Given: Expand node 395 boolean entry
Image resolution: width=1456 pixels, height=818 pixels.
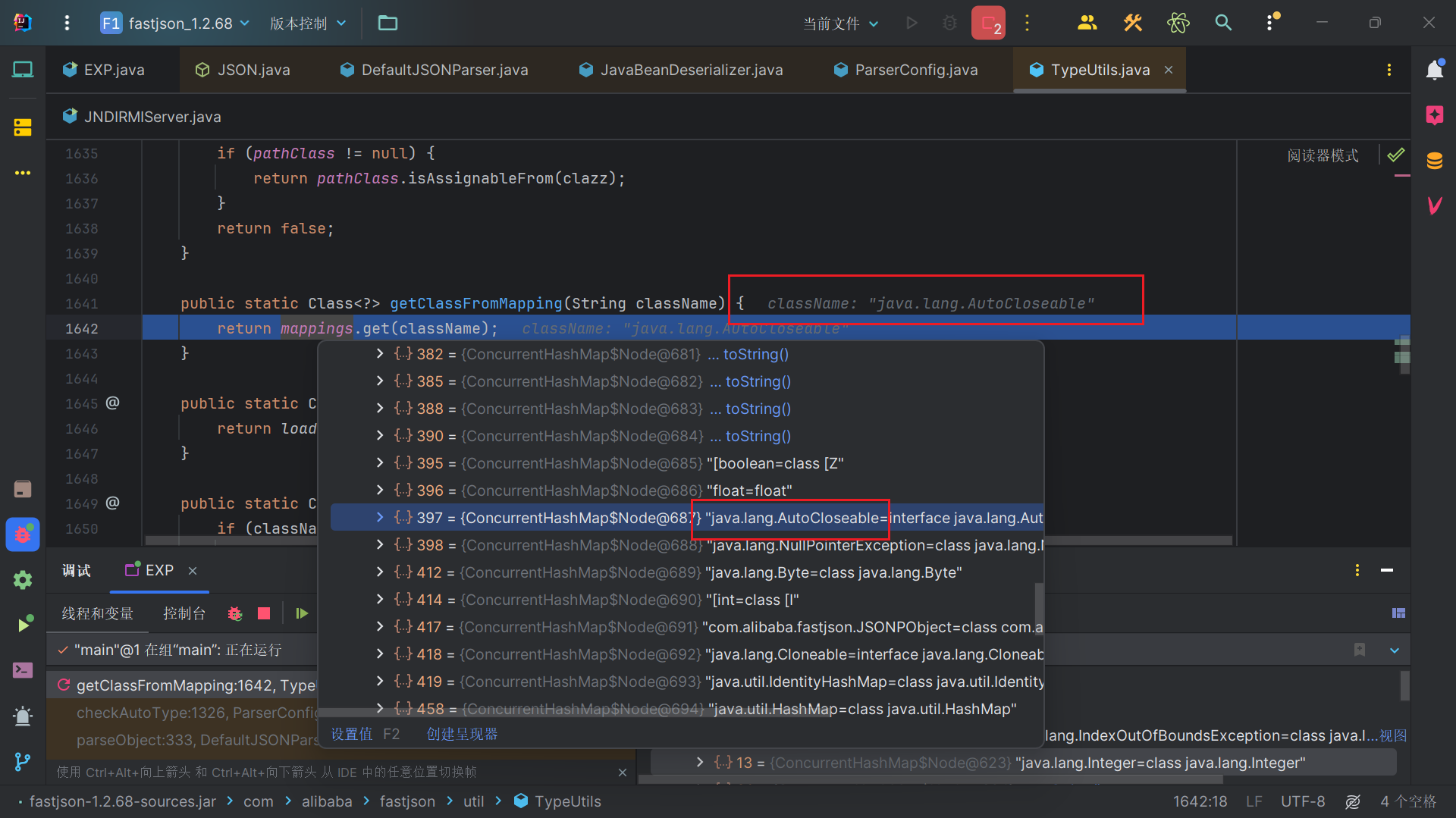Looking at the screenshot, I should [x=380, y=463].
